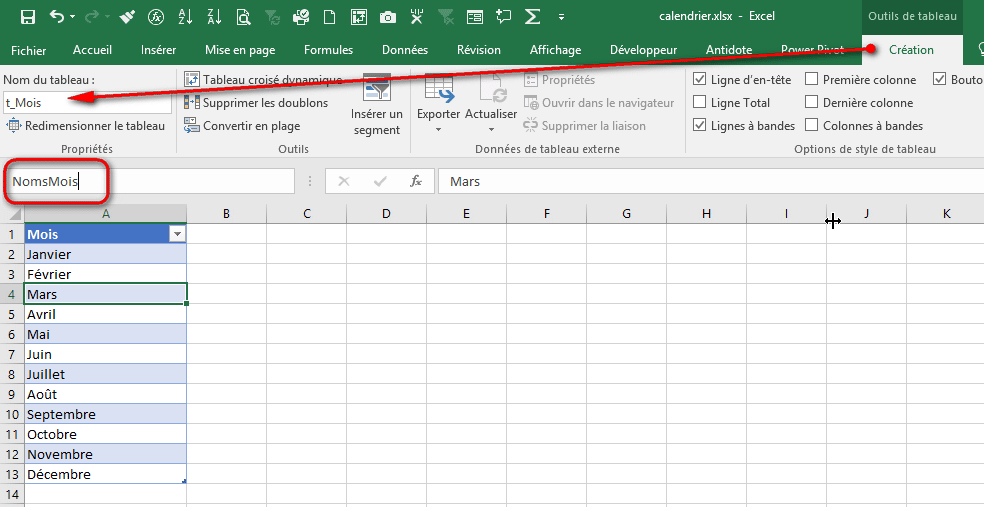Click the circular fx function icon in toolbar

click(x=156, y=17)
